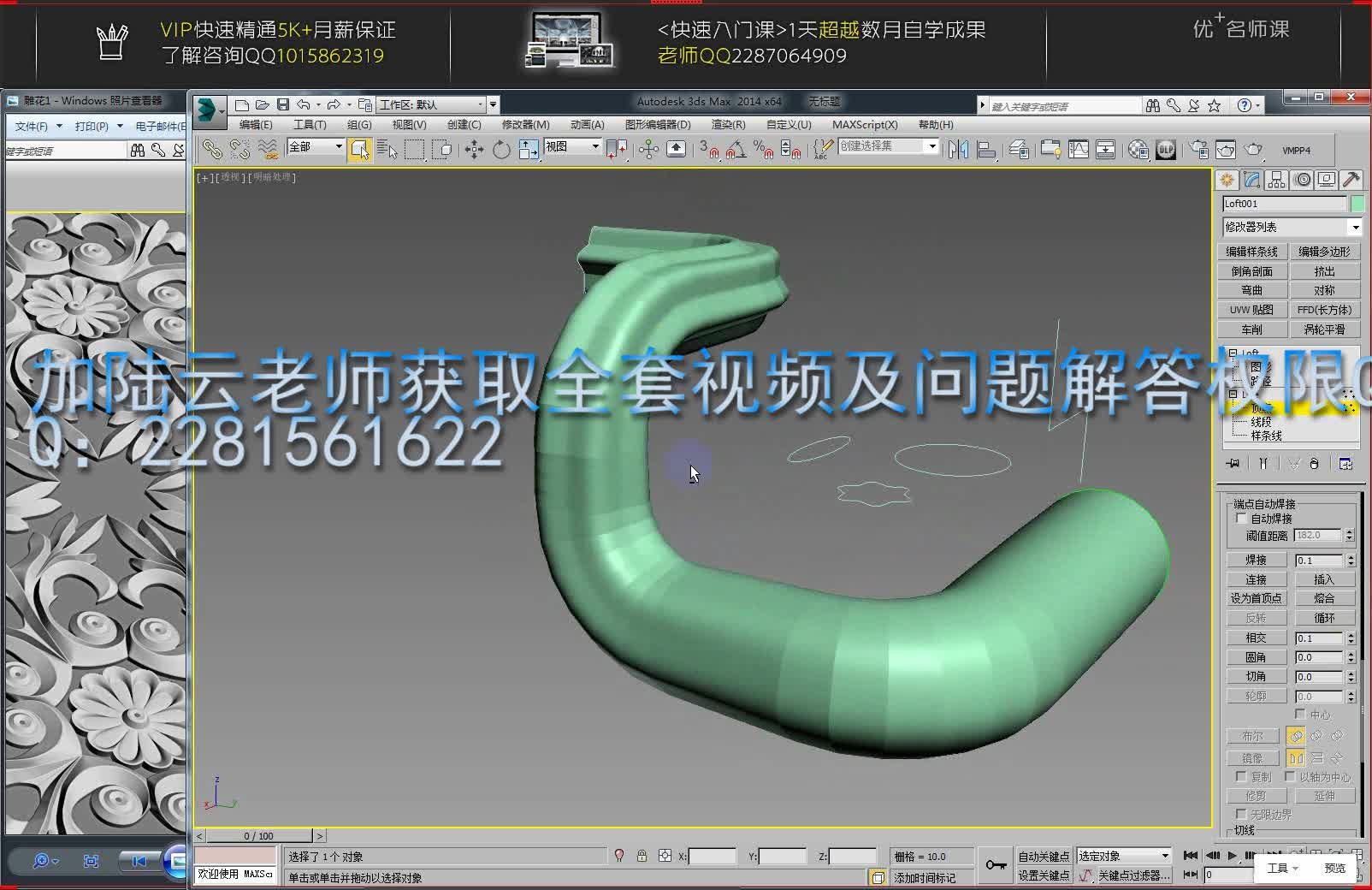Activate the Select and Rotate tool
The height and width of the screenshot is (890, 1372).
501,151
